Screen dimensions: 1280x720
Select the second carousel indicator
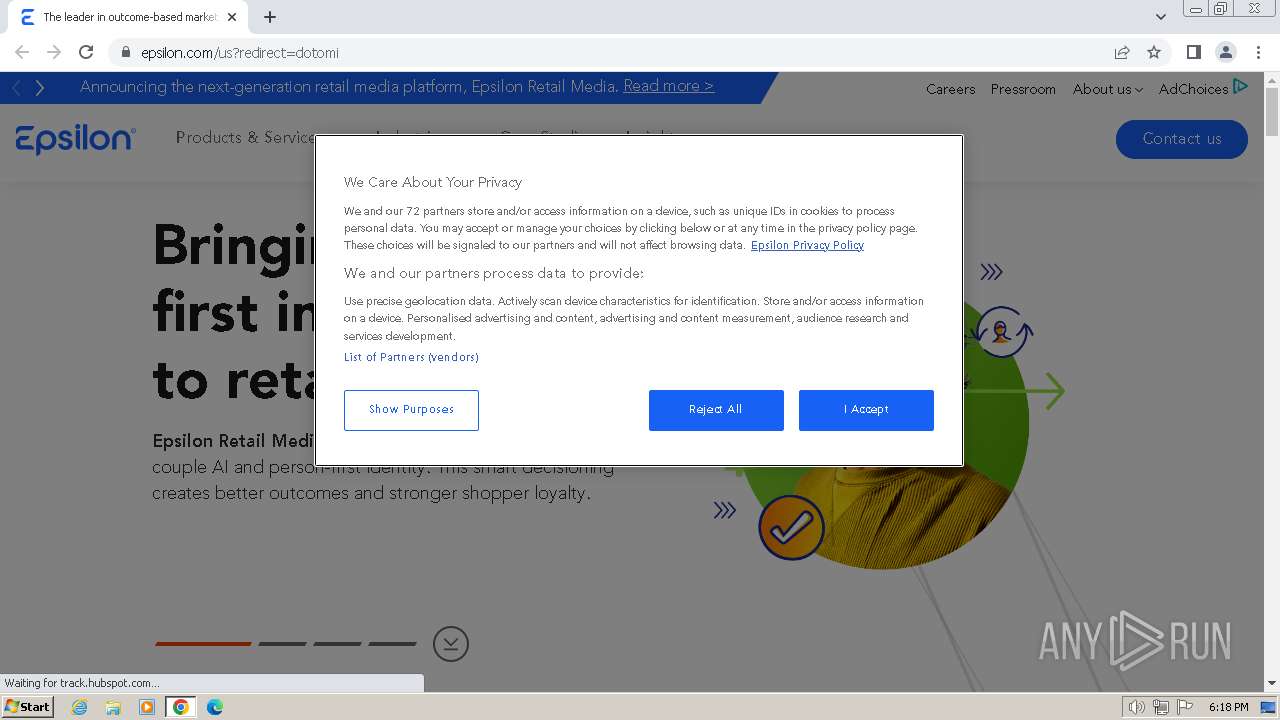[x=283, y=644]
